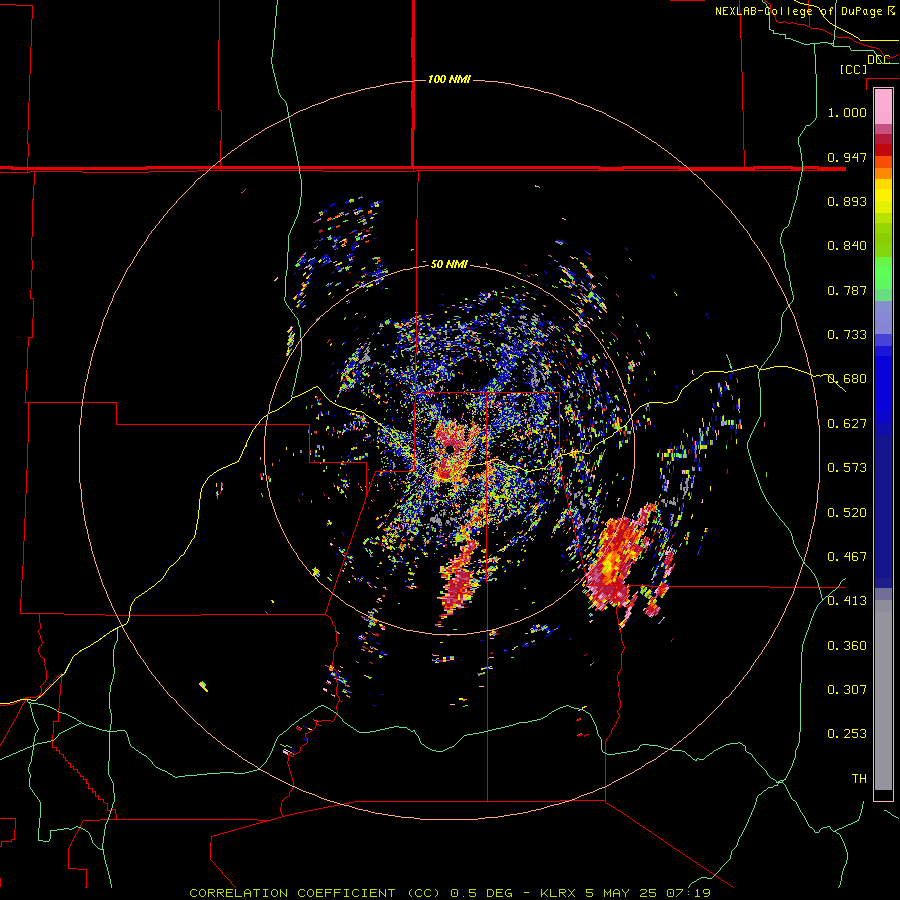
Task: Click the 0.947 legend value
Action: click(x=847, y=157)
